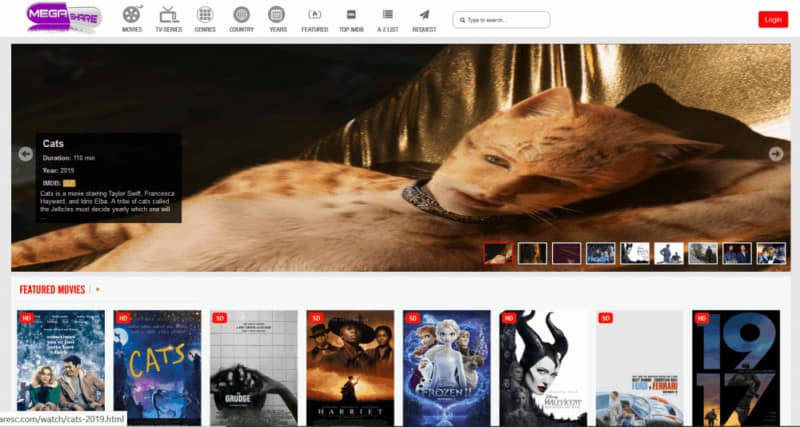Click the HD badge on Maleficent poster
The height and width of the screenshot is (427, 800).
(509, 318)
